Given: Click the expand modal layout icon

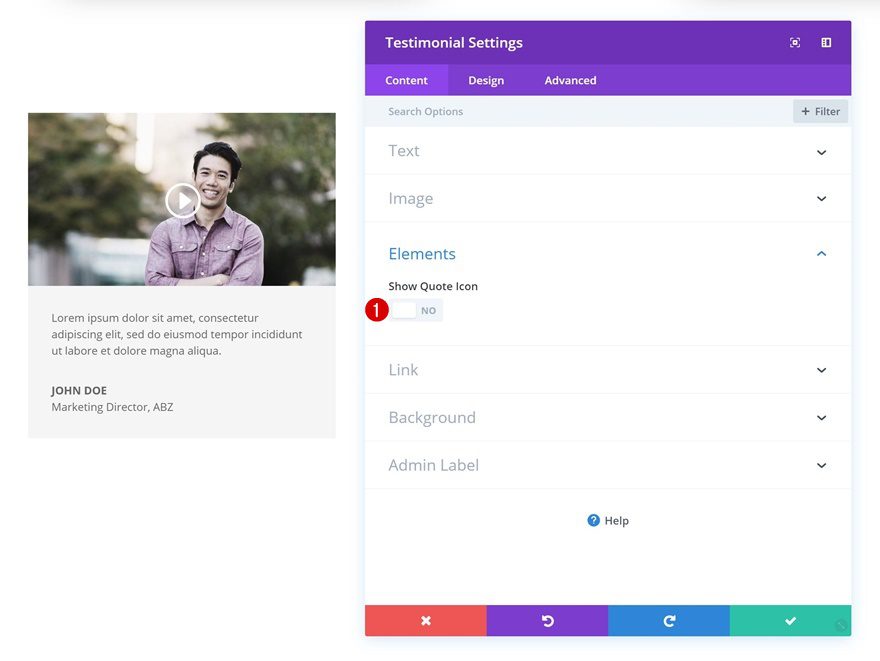Looking at the screenshot, I should (825, 42).
